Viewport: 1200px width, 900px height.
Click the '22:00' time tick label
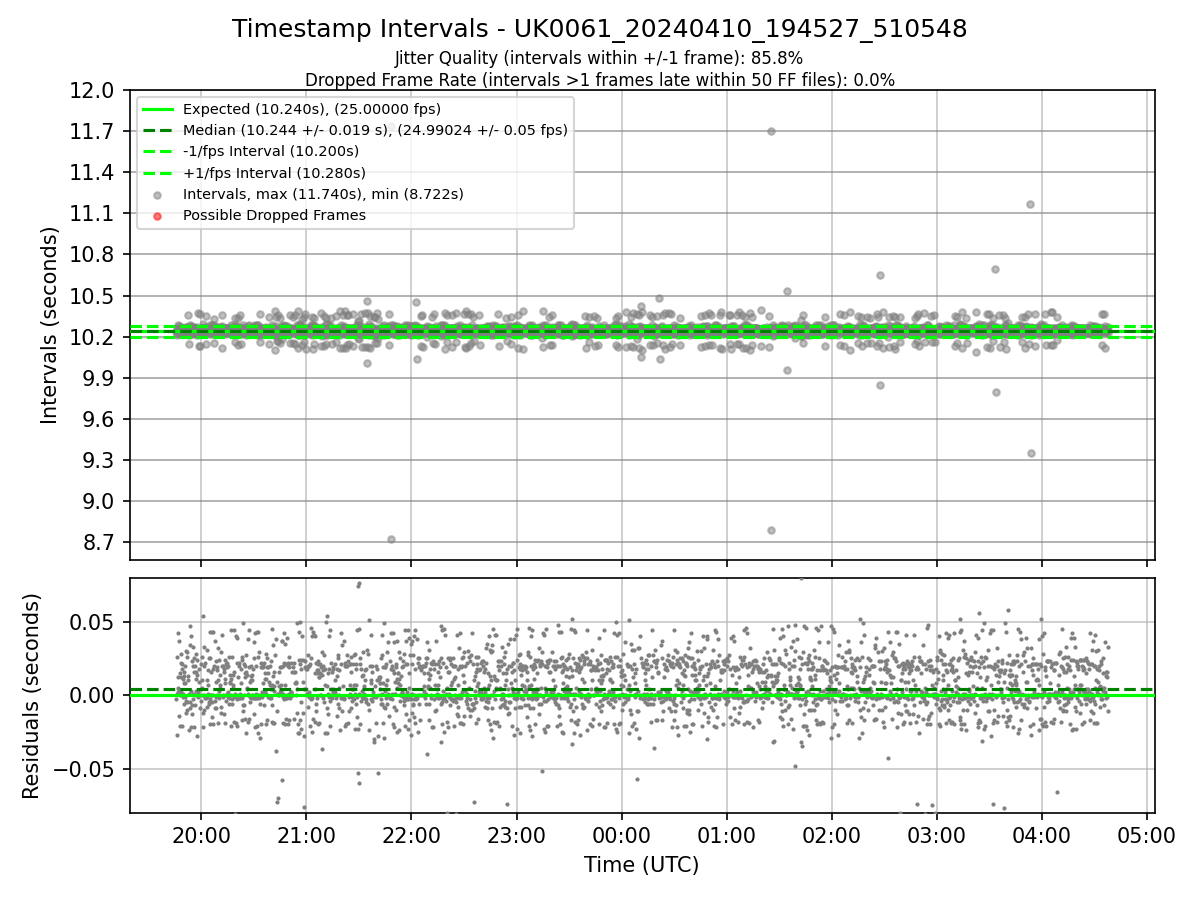[411, 835]
